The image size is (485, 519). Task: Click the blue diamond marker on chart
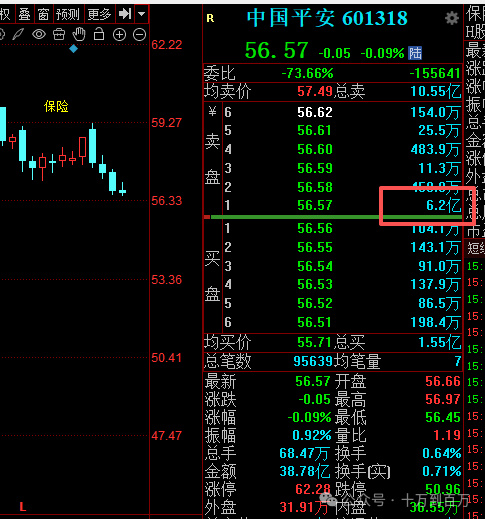coord(73,49)
